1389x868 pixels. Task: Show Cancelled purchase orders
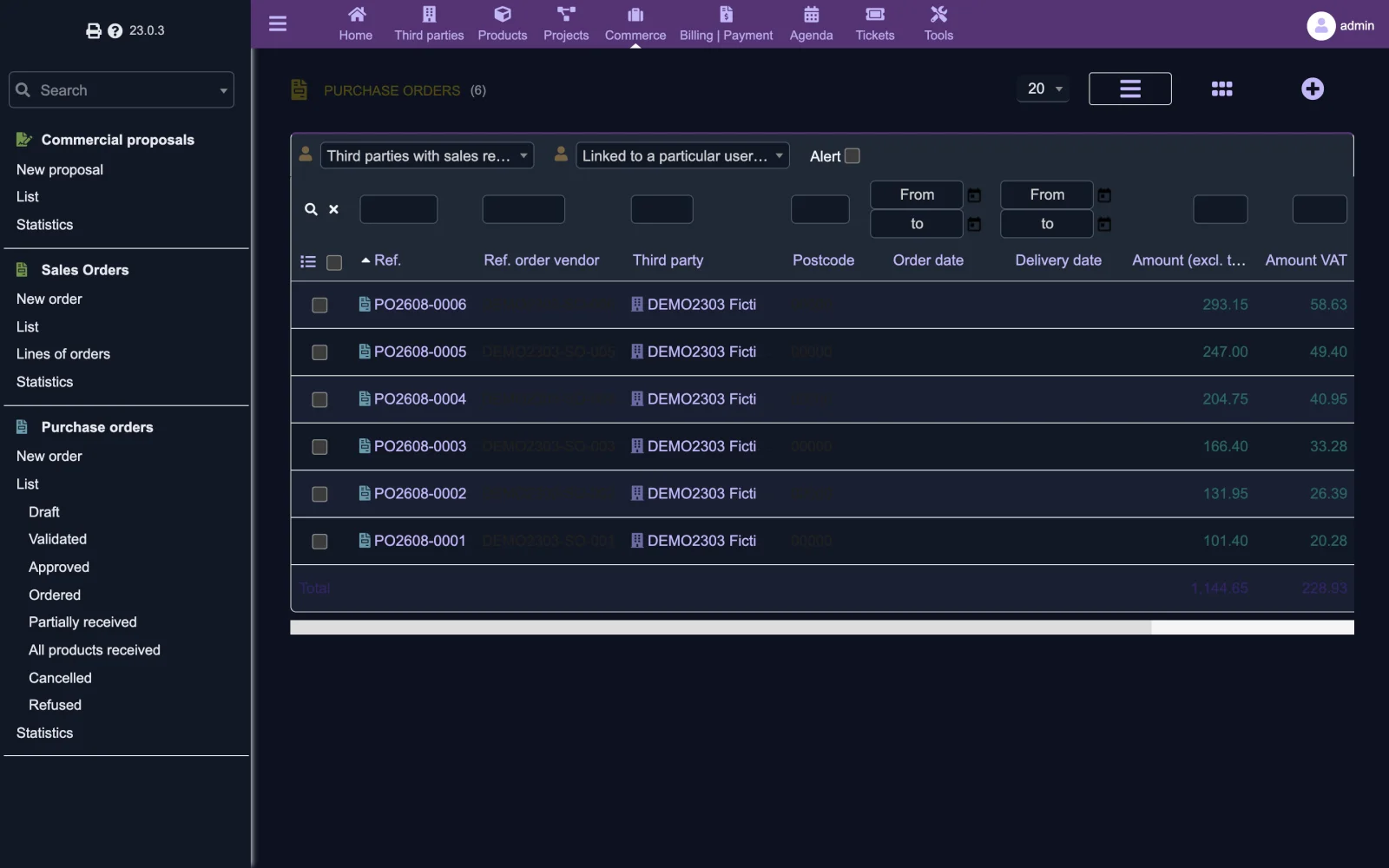tap(60, 678)
